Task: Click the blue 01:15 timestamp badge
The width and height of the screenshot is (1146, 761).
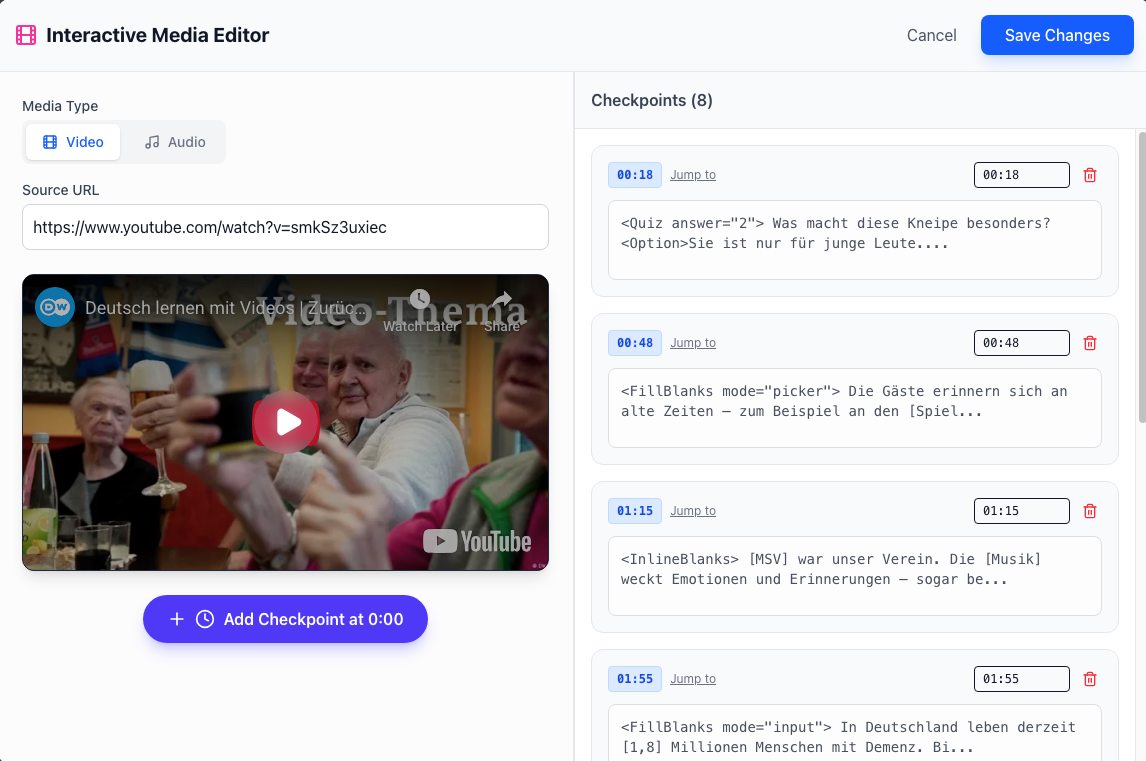Action: pyautogui.click(x=634, y=511)
